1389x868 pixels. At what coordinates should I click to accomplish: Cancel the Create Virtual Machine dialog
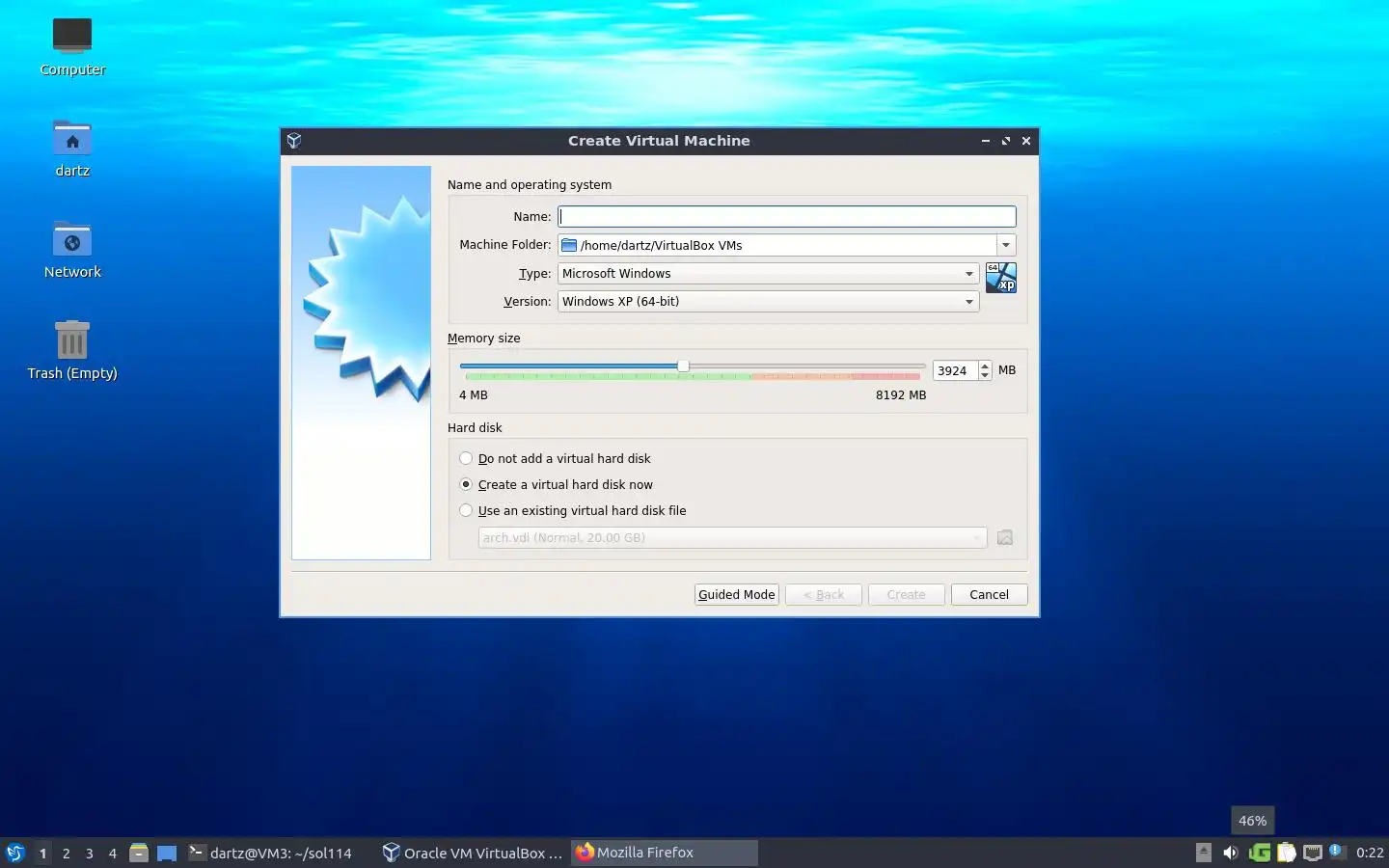pos(989,595)
